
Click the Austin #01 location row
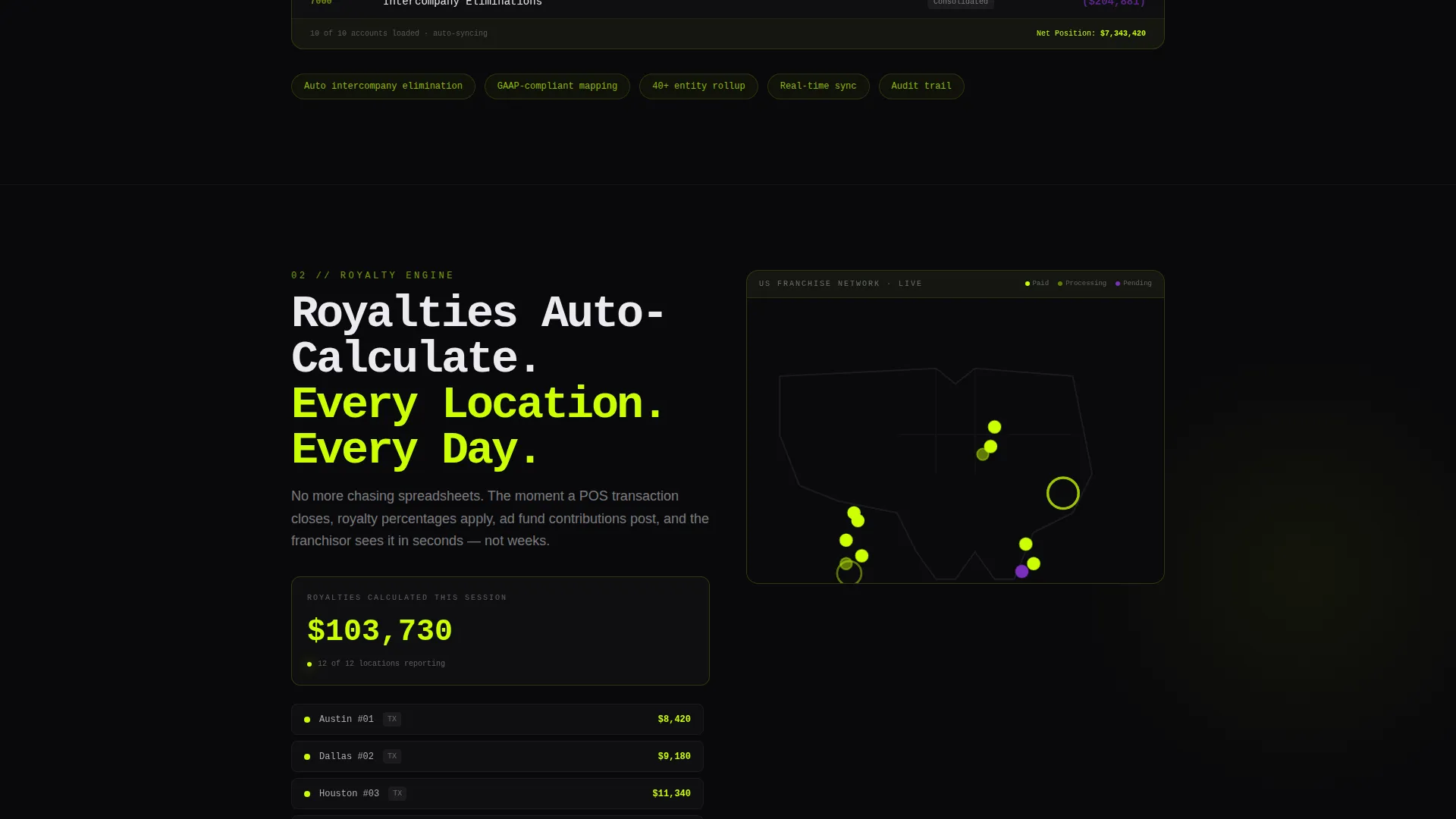[497, 719]
